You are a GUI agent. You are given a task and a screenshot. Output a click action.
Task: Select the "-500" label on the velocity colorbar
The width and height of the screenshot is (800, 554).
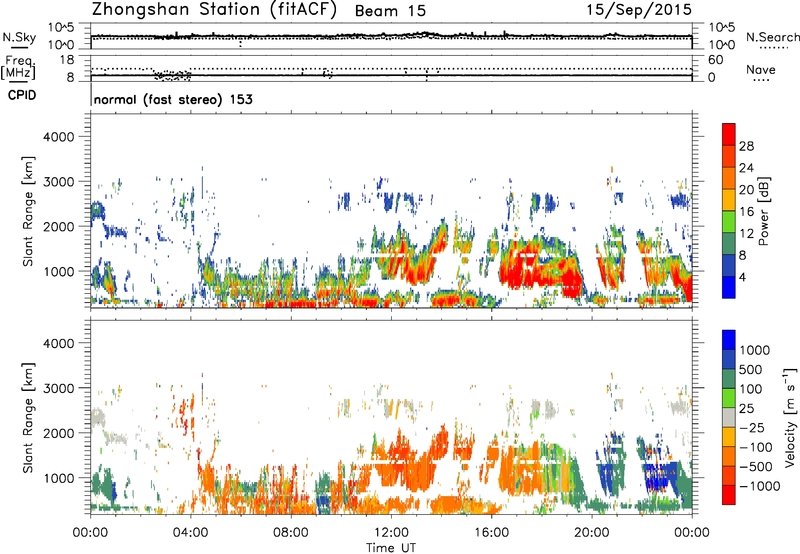(x=756, y=467)
